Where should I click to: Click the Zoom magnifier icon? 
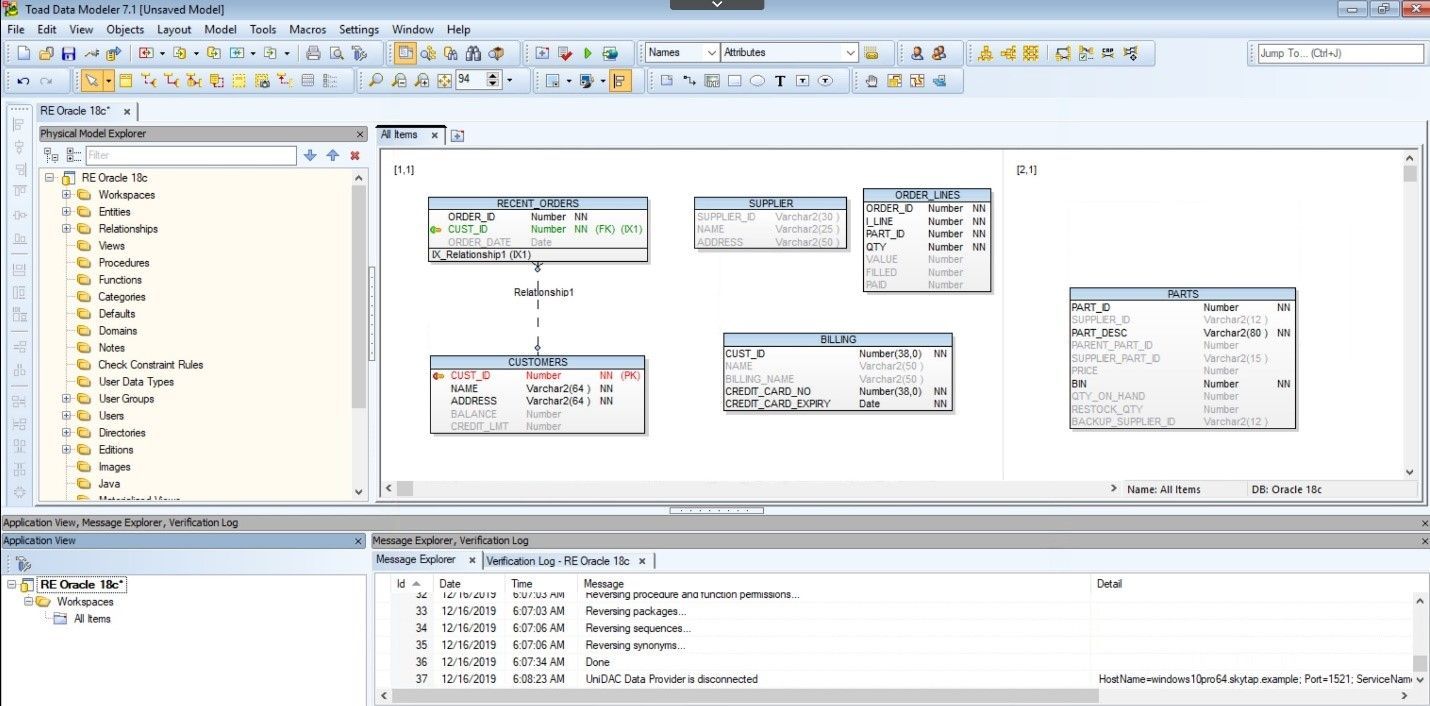(x=376, y=81)
